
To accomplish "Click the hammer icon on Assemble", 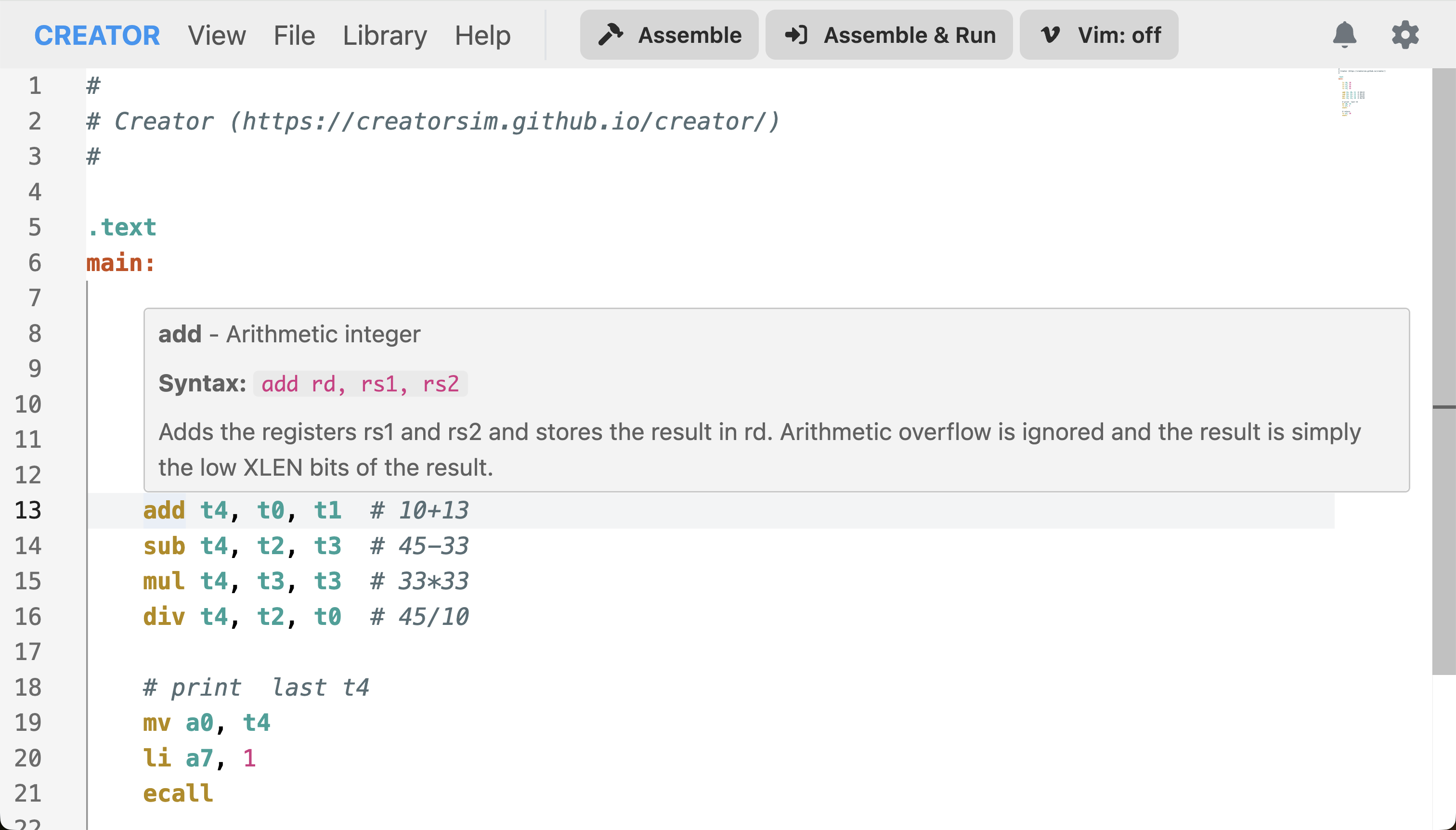I will (611, 35).
